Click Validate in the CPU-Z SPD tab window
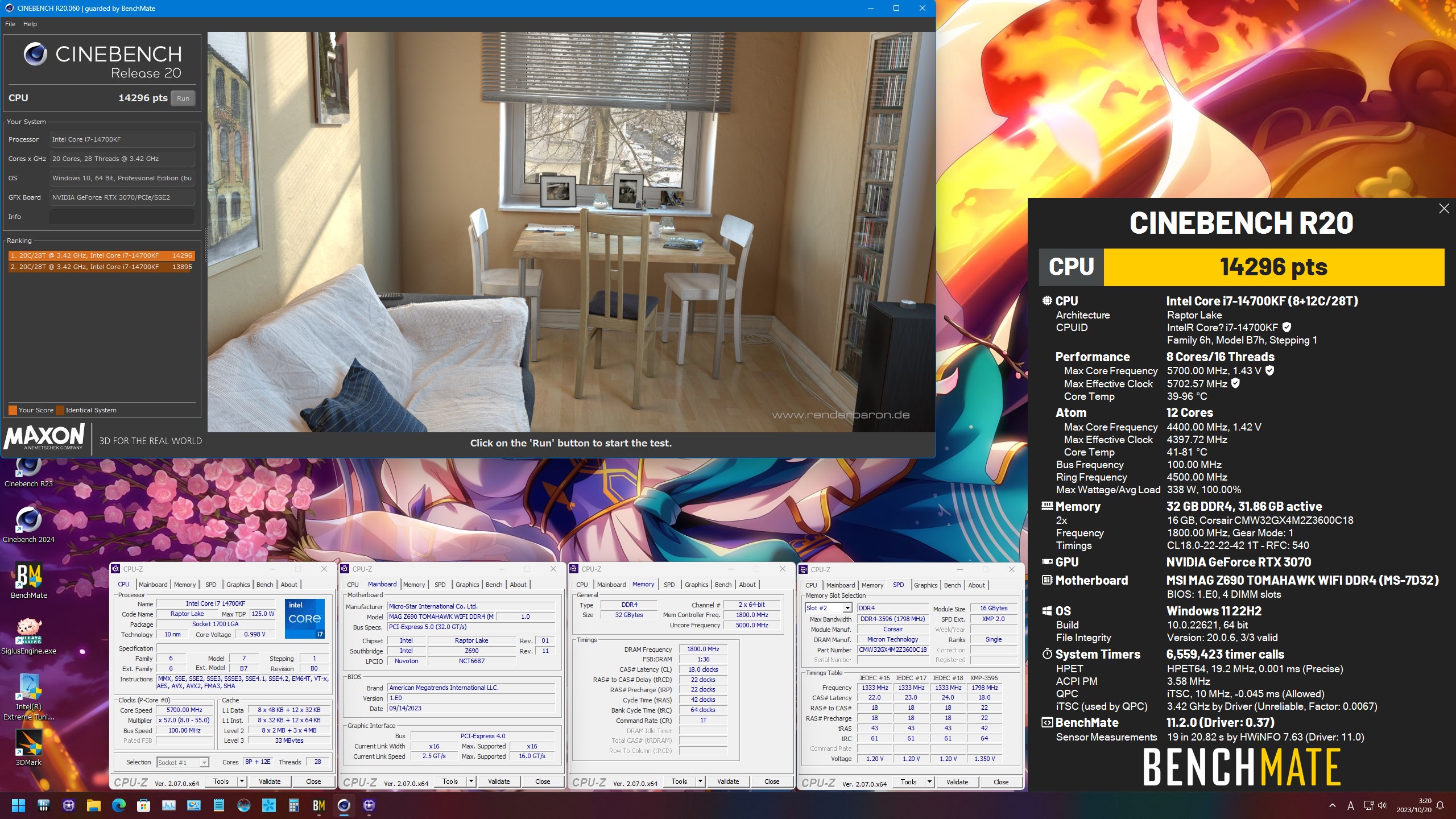 click(957, 782)
